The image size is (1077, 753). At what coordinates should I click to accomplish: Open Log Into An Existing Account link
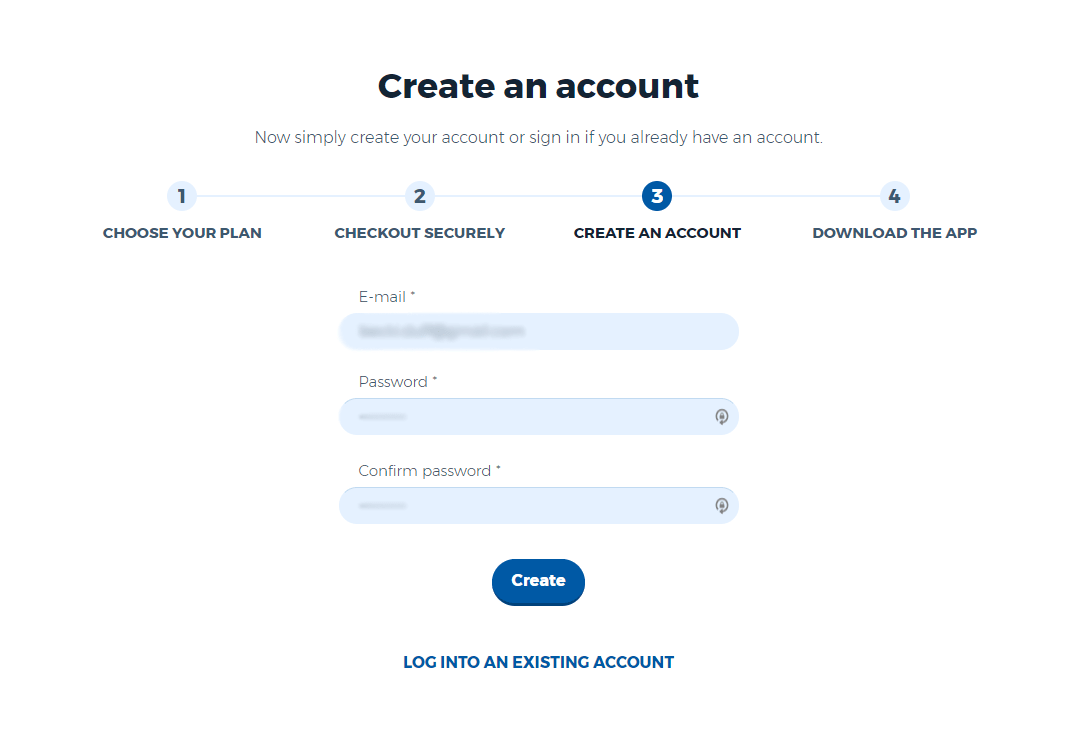tap(538, 662)
